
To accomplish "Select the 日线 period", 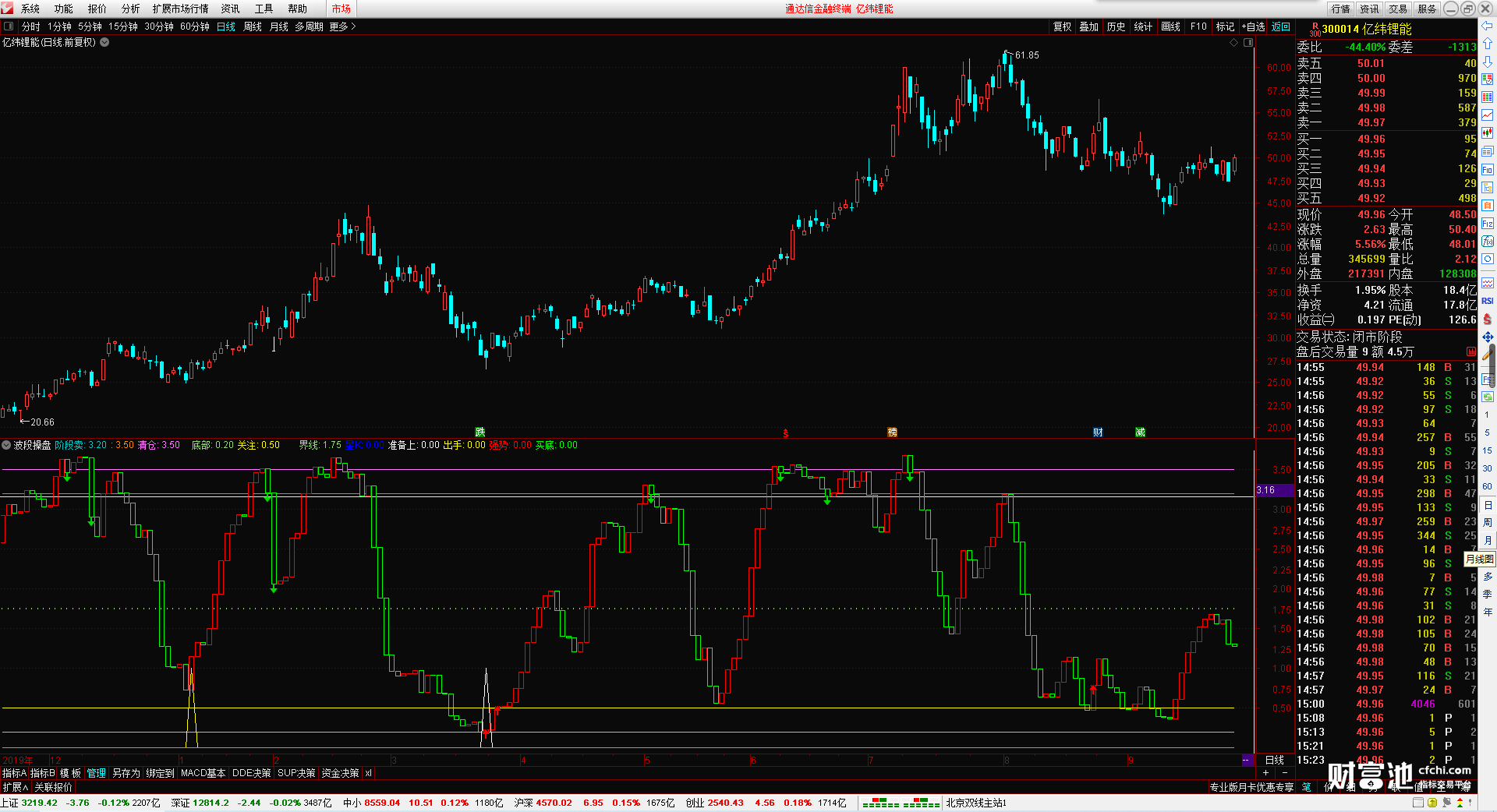I will click(x=226, y=26).
